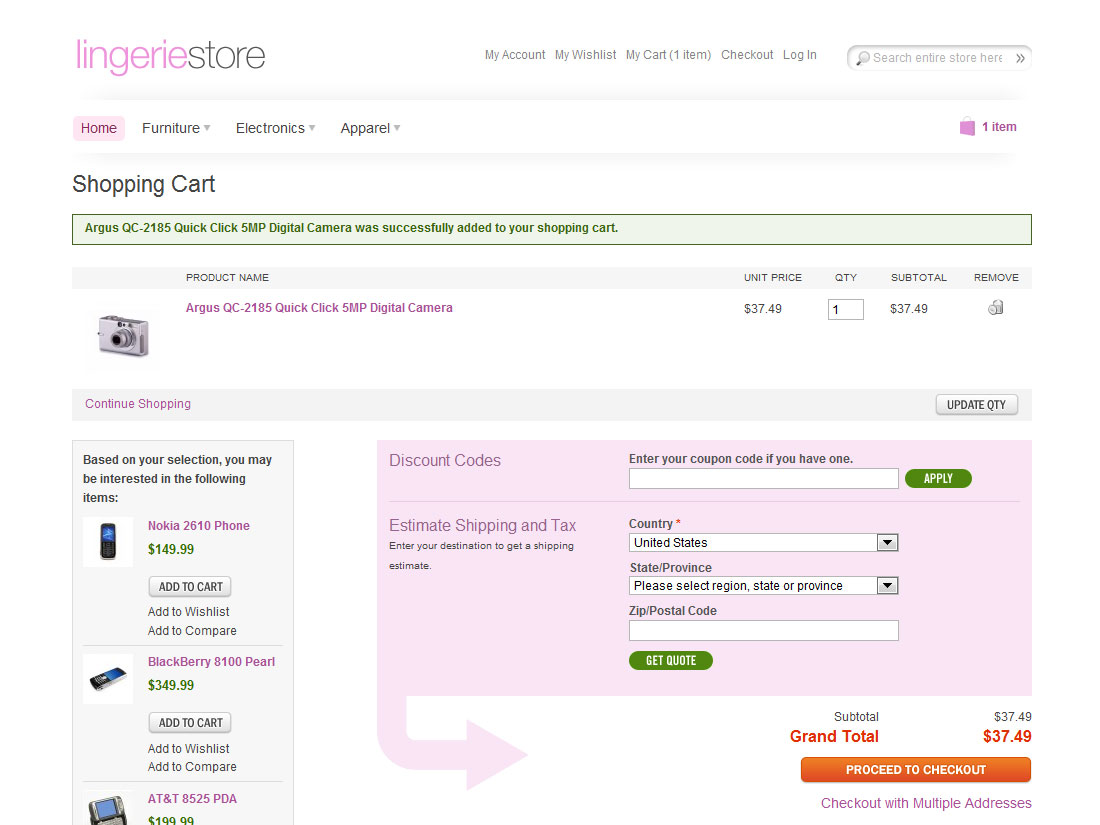
Task: Apply the coupon code
Action: click(938, 478)
